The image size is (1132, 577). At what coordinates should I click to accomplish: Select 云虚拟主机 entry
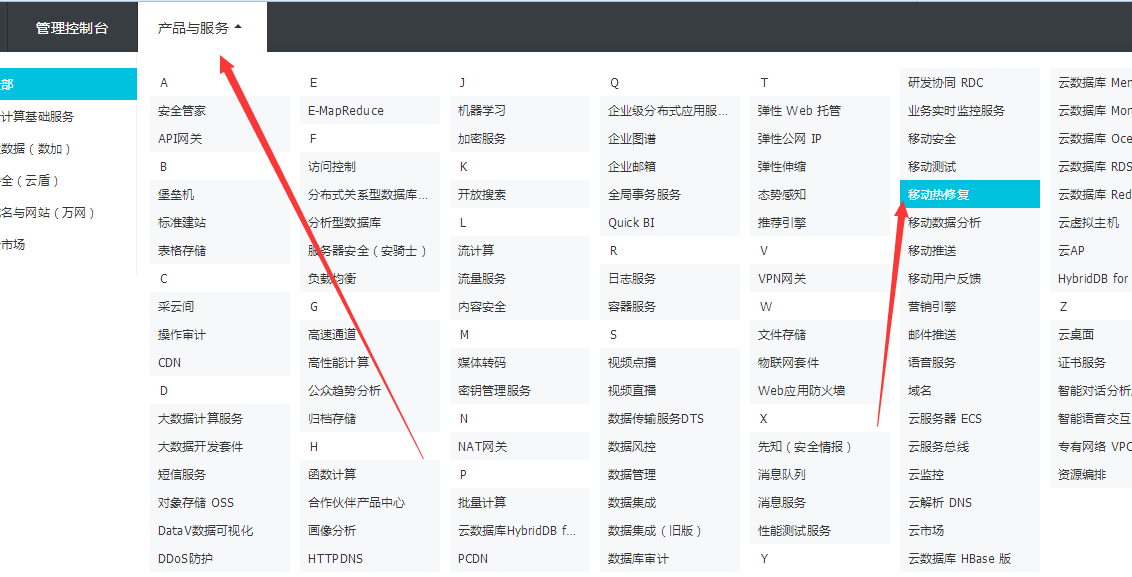point(1091,222)
